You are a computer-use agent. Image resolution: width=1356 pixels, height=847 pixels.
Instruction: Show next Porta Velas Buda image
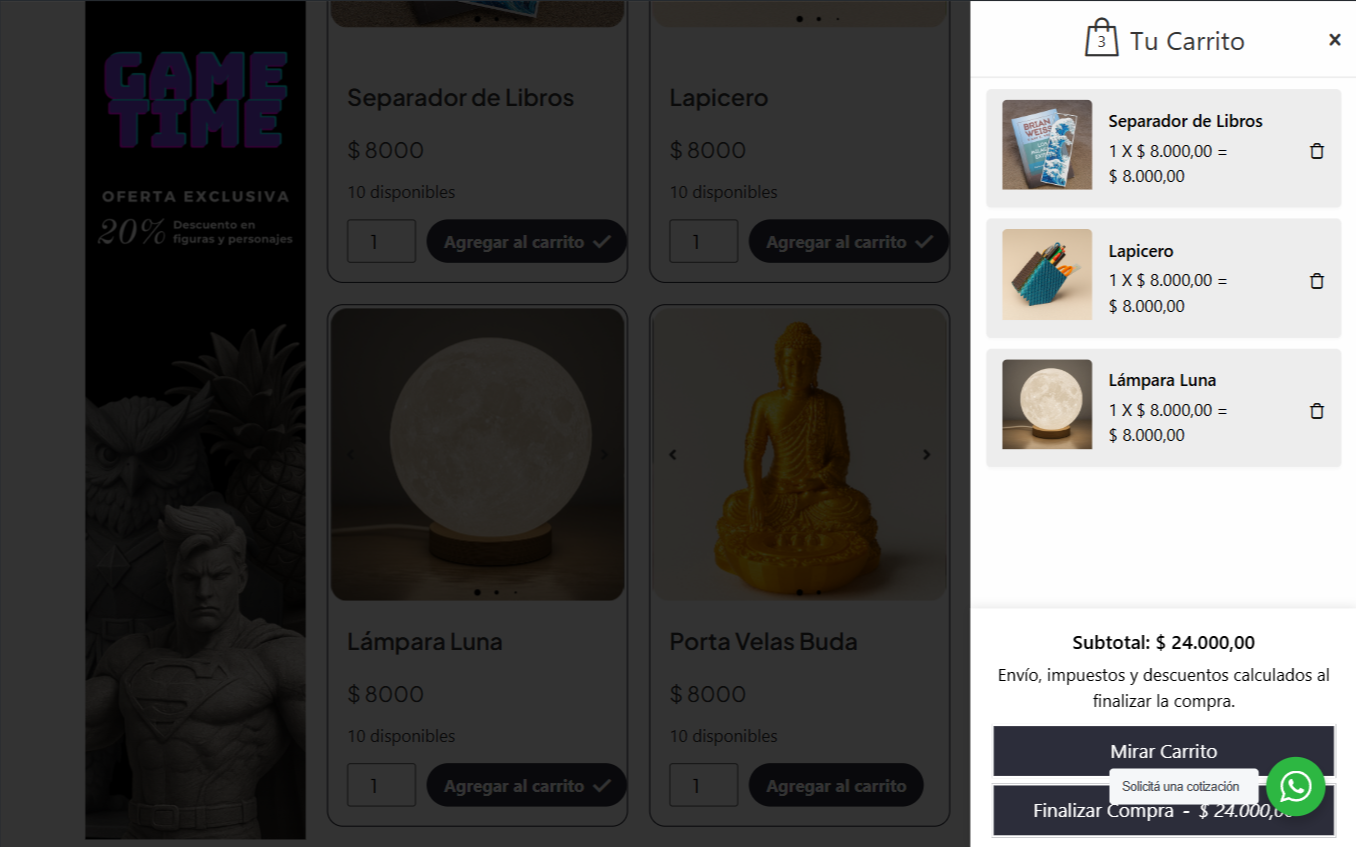(926, 454)
